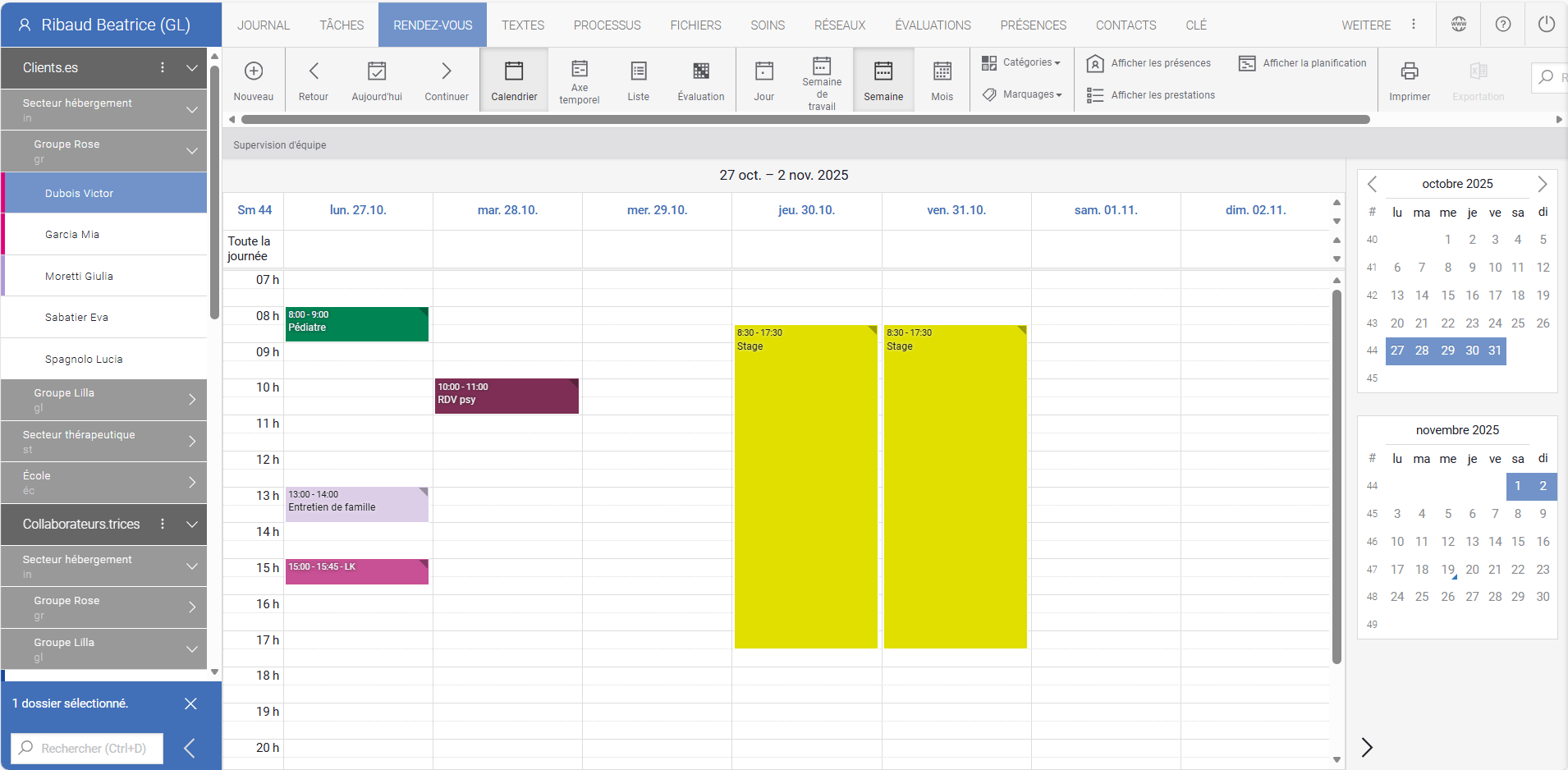Select the Jour calendar view
The width and height of the screenshot is (1568, 770).
[x=763, y=80]
